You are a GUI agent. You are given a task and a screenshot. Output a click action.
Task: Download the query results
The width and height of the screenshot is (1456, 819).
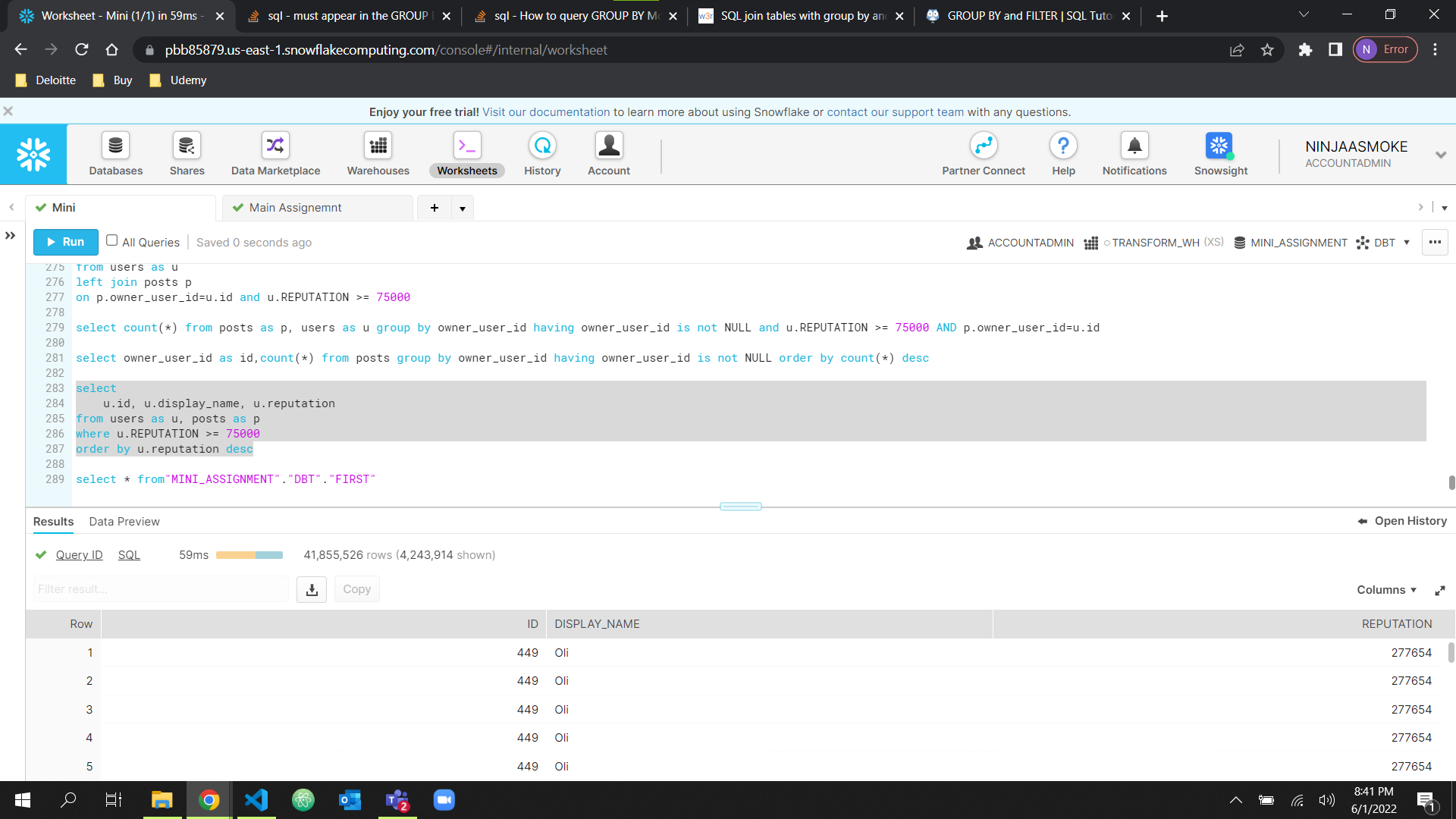(311, 589)
